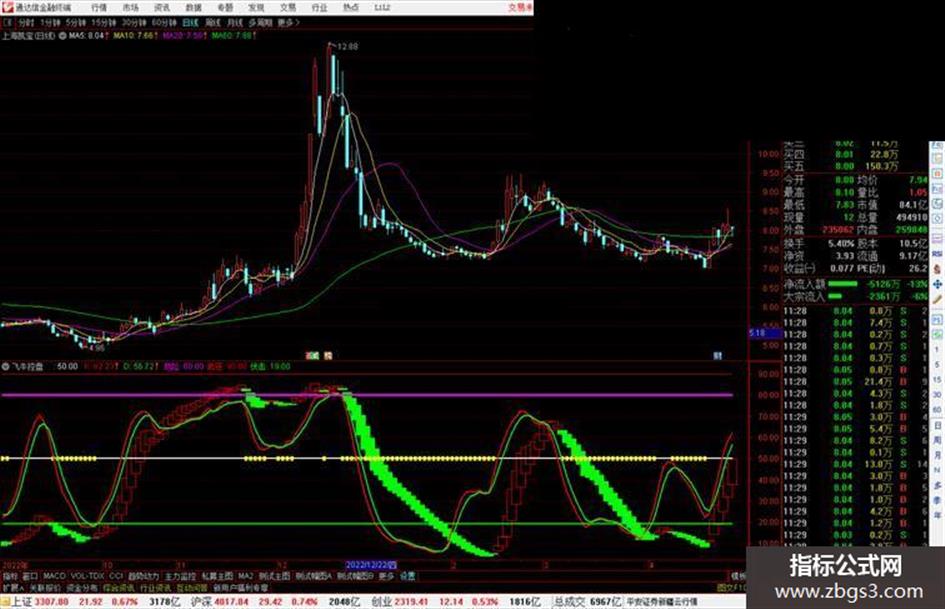Click the sidebar icon just above RSI
The width and height of the screenshot is (945, 609).
(937, 239)
